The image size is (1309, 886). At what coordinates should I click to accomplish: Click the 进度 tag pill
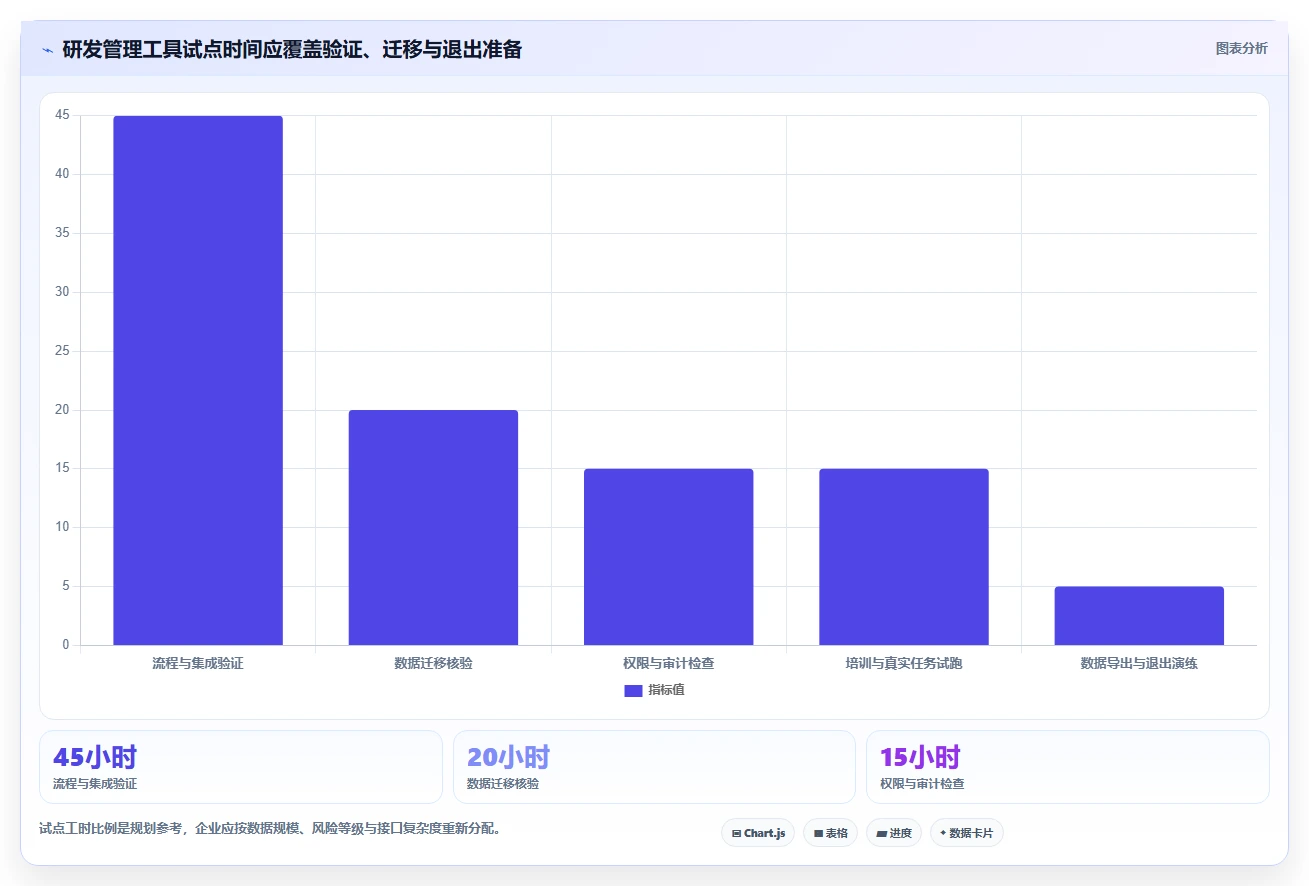coord(894,833)
